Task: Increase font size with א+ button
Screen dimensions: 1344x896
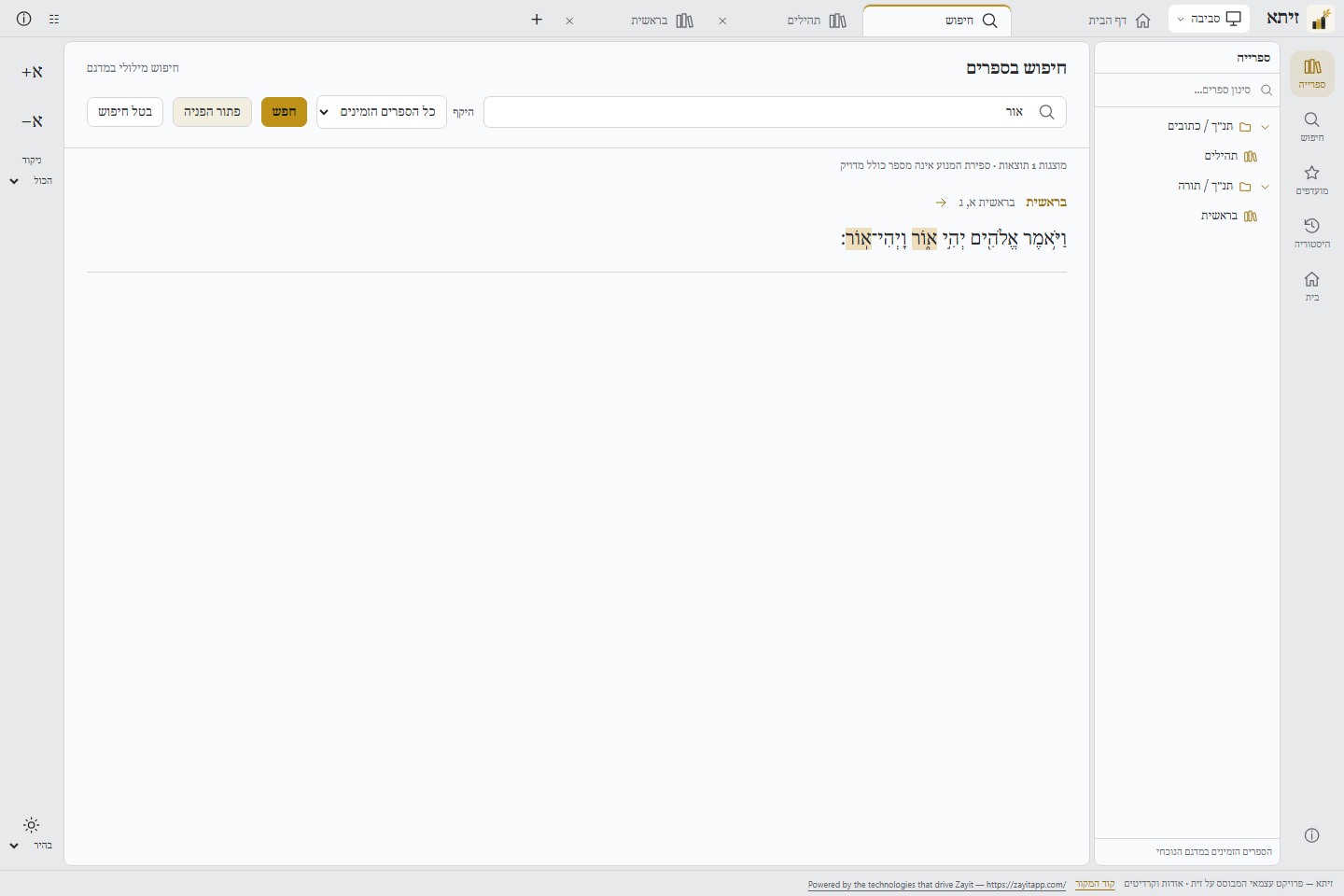Action: coord(33,72)
